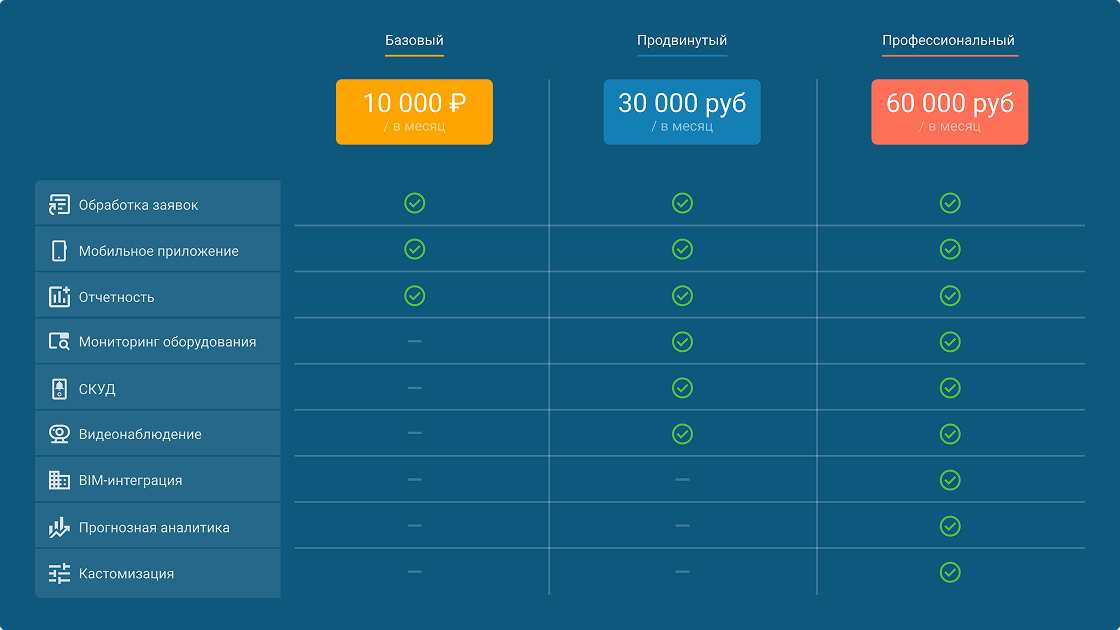Image resolution: width=1120 pixels, height=630 pixels.
Task: Click Базовый dash for BIM-интеграция
Action: coord(414,479)
